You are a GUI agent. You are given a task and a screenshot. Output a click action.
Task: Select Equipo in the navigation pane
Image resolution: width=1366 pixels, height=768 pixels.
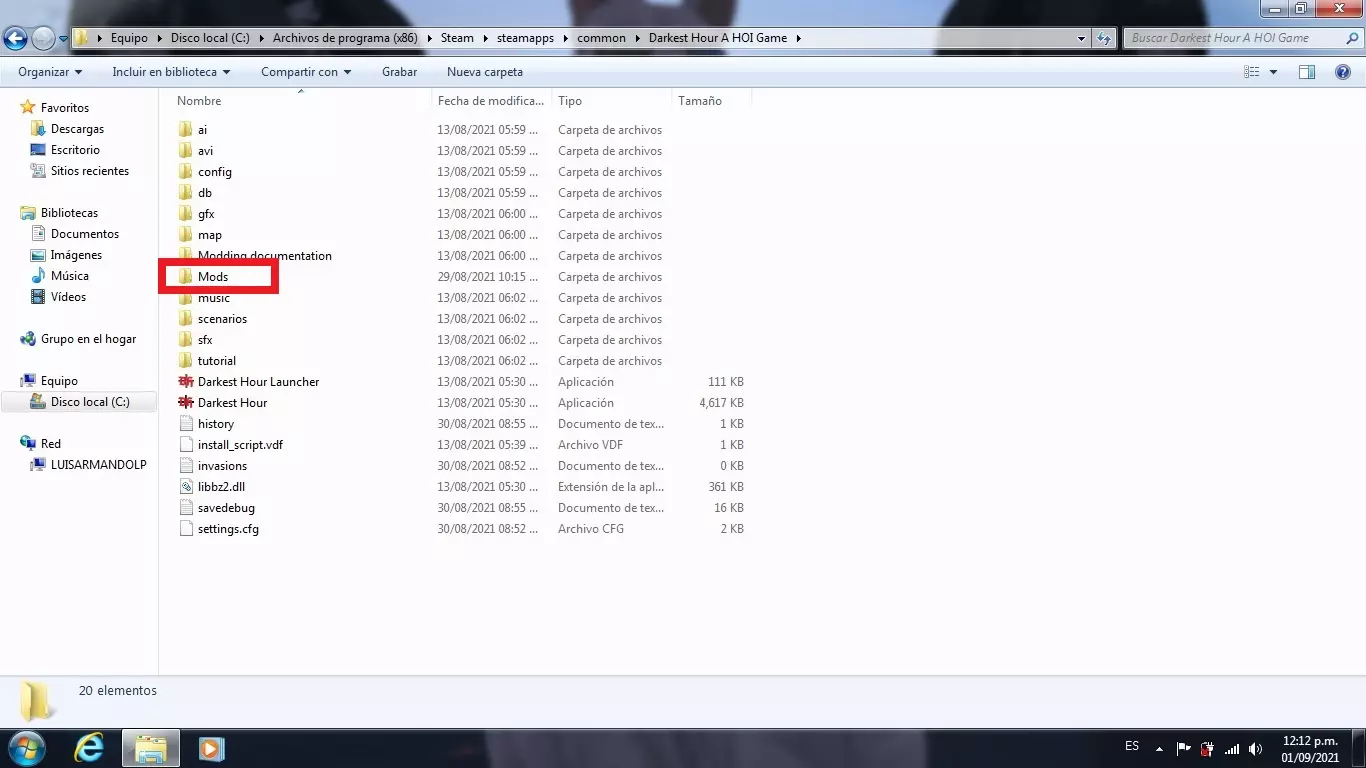coord(59,381)
